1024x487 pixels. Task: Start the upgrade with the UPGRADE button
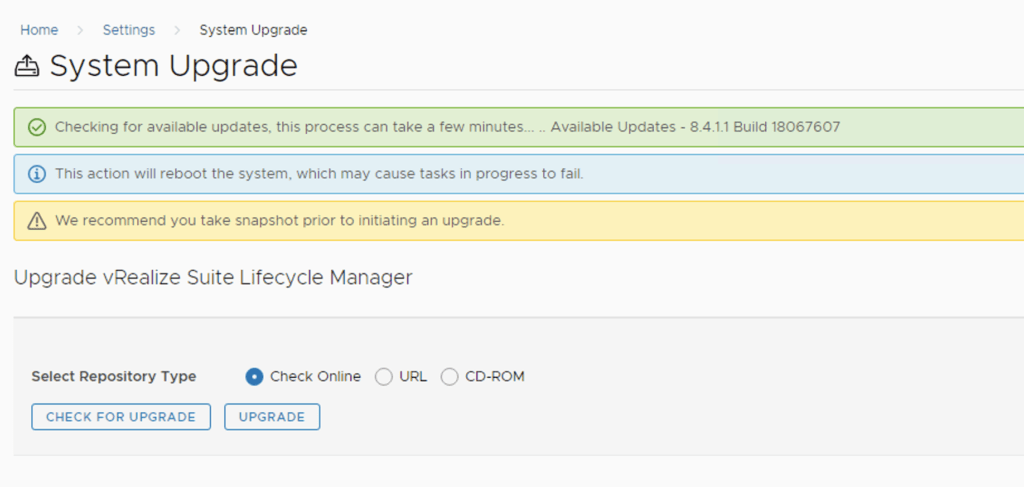pyautogui.click(x=272, y=417)
